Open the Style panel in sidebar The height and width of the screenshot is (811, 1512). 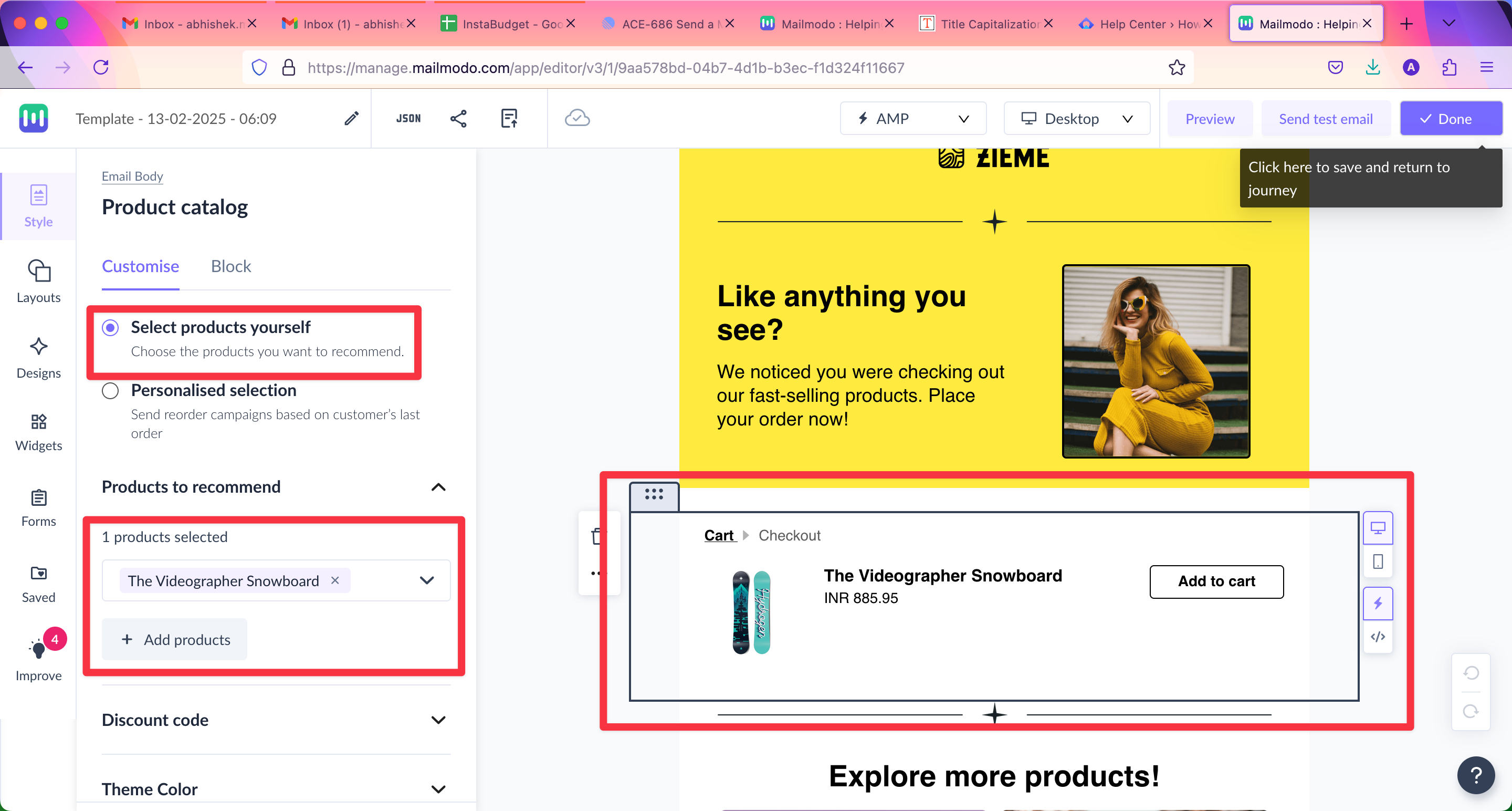[x=38, y=206]
